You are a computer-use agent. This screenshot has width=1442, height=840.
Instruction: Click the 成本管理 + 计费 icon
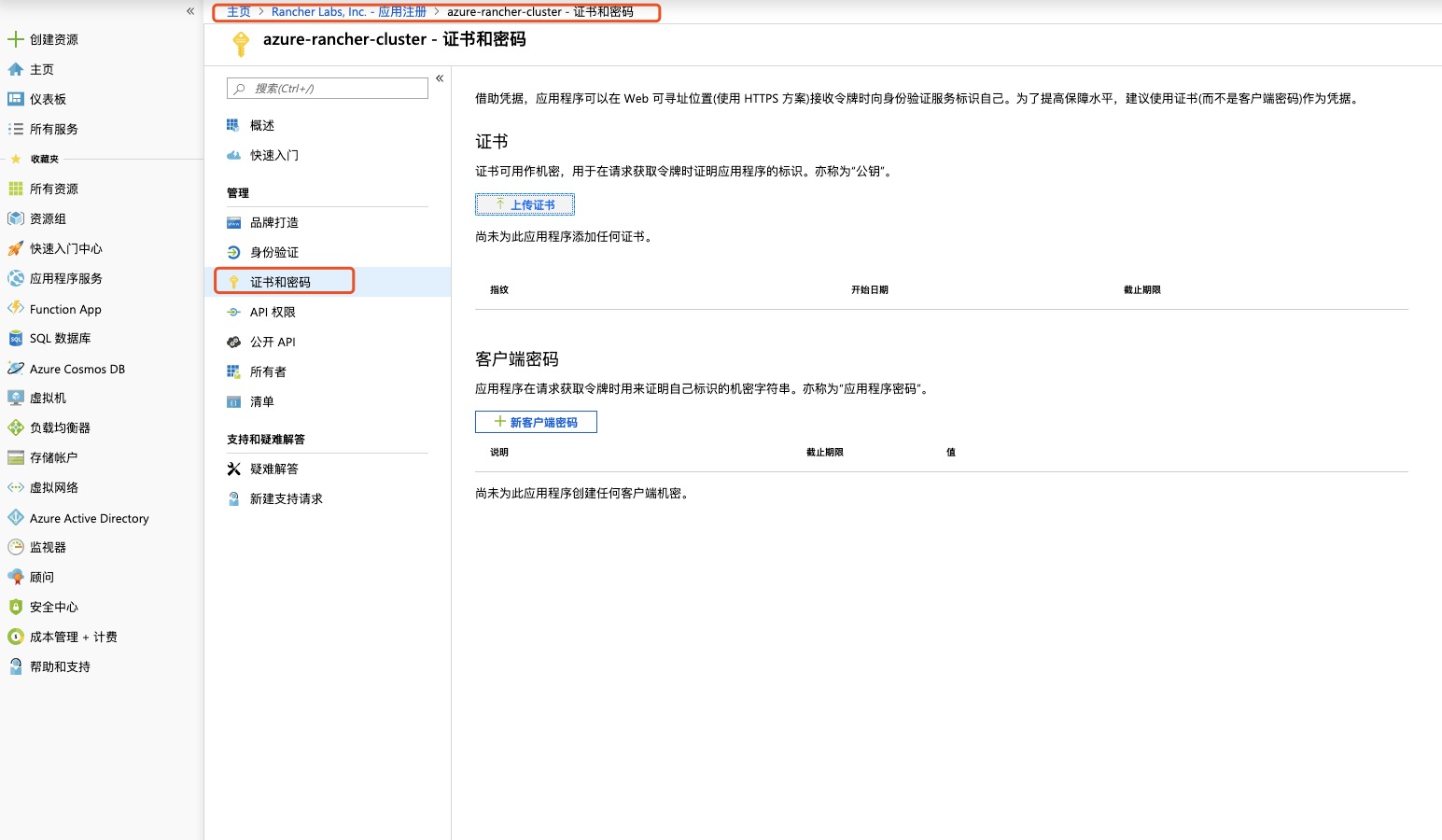15,637
